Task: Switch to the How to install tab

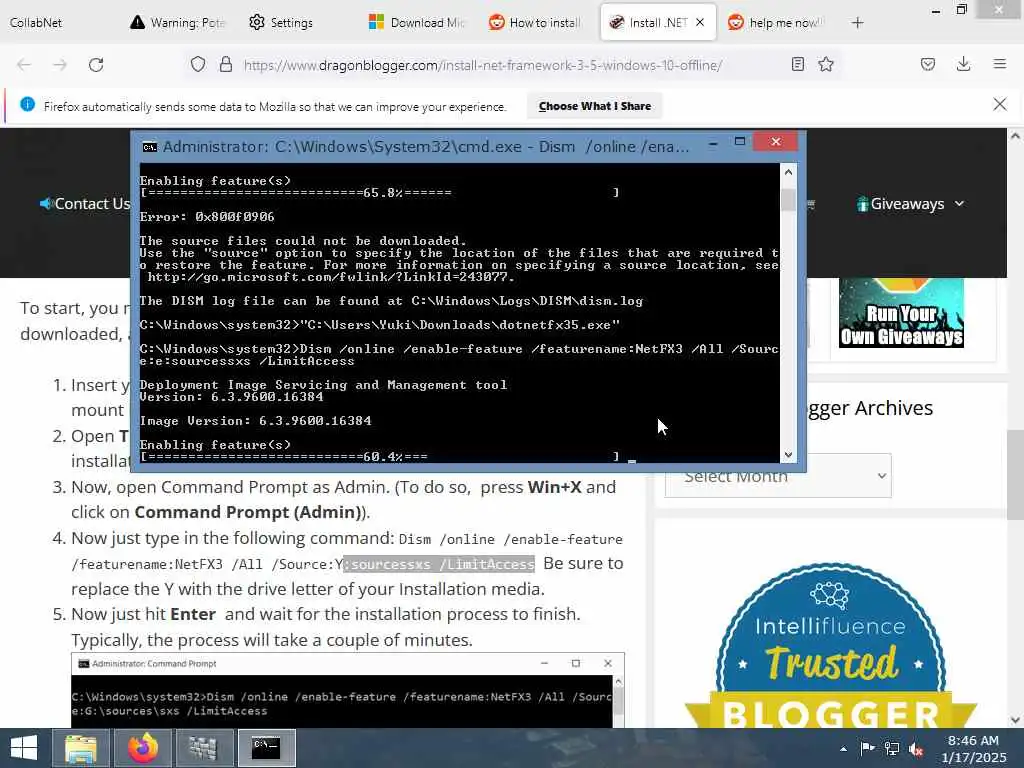Action: click(536, 23)
